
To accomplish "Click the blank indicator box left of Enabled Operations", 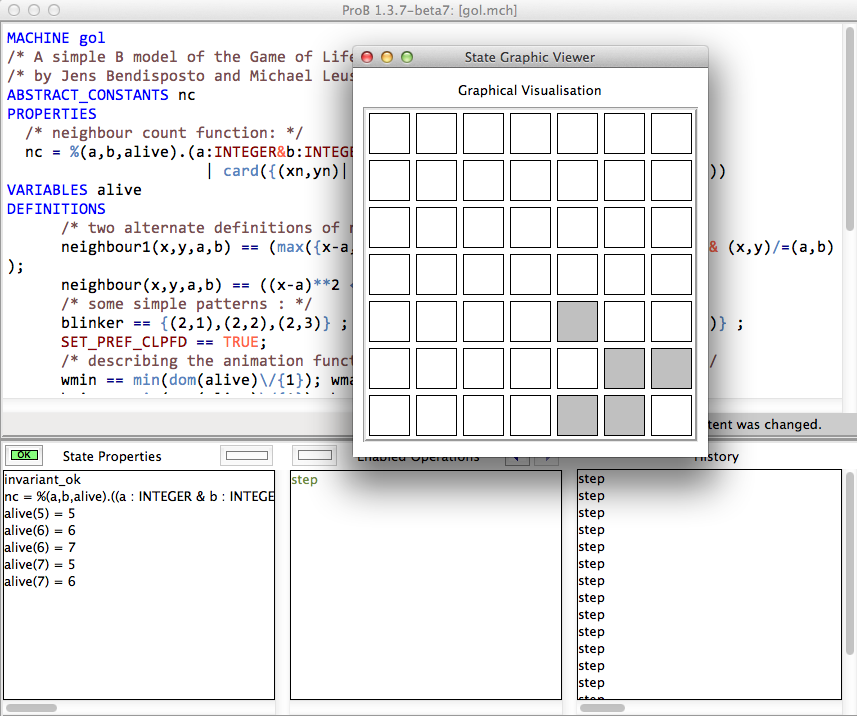I will (x=316, y=455).
